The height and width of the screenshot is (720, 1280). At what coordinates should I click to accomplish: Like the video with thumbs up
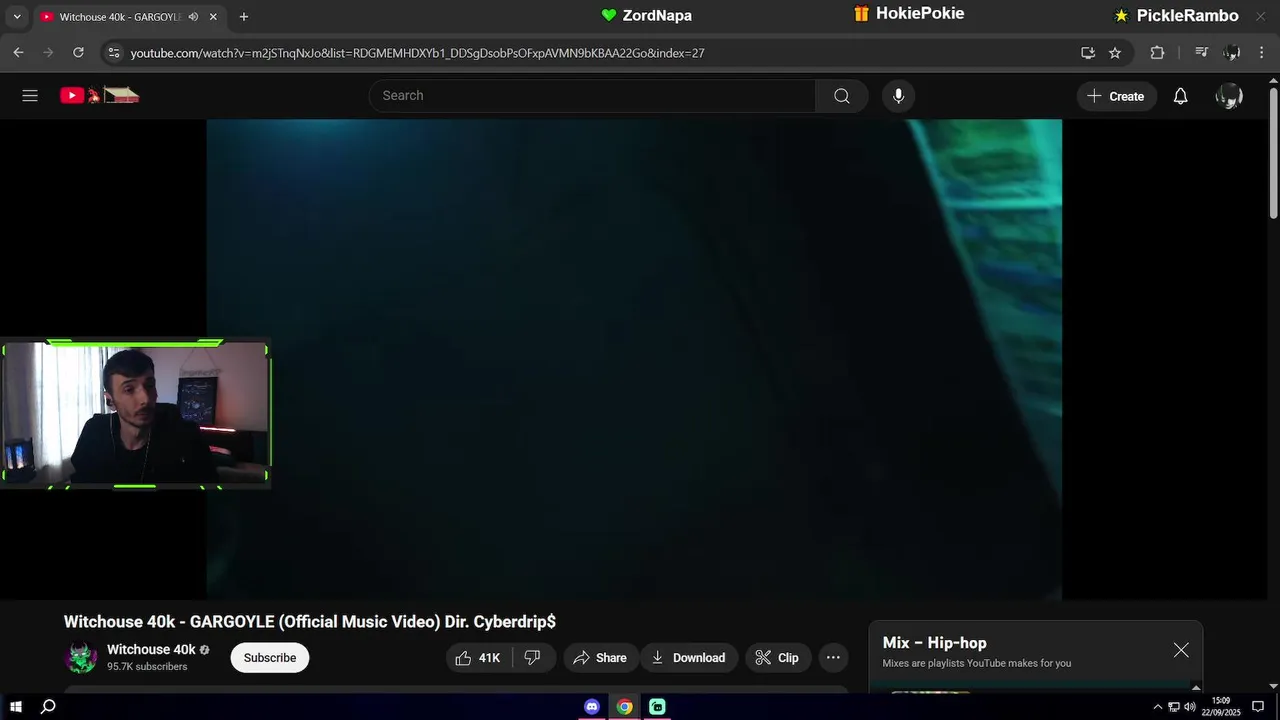coord(479,658)
